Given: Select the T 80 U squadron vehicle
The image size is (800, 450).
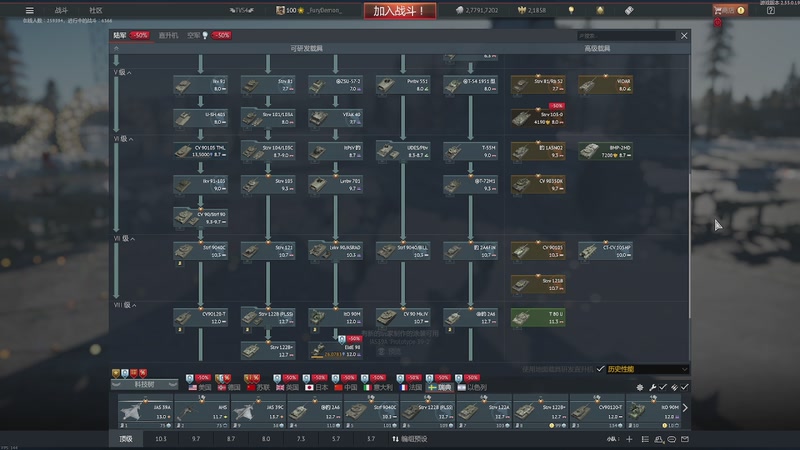Looking at the screenshot, I should (x=538, y=317).
